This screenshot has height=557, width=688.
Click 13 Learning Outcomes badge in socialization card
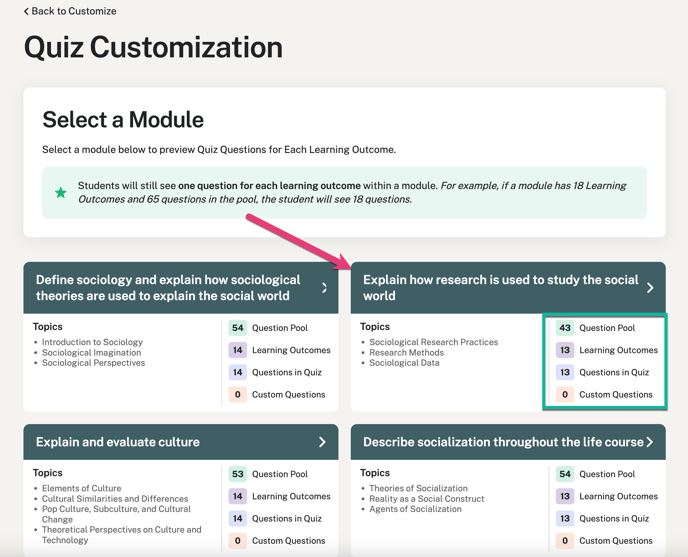coord(565,496)
